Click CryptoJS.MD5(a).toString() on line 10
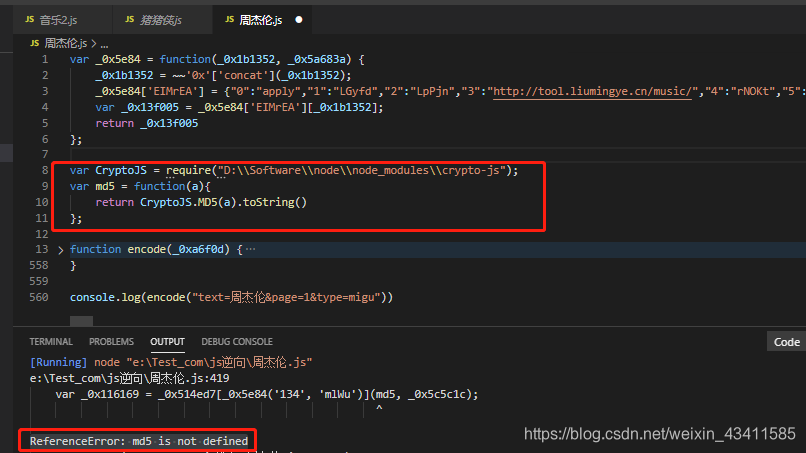 [x=224, y=202]
